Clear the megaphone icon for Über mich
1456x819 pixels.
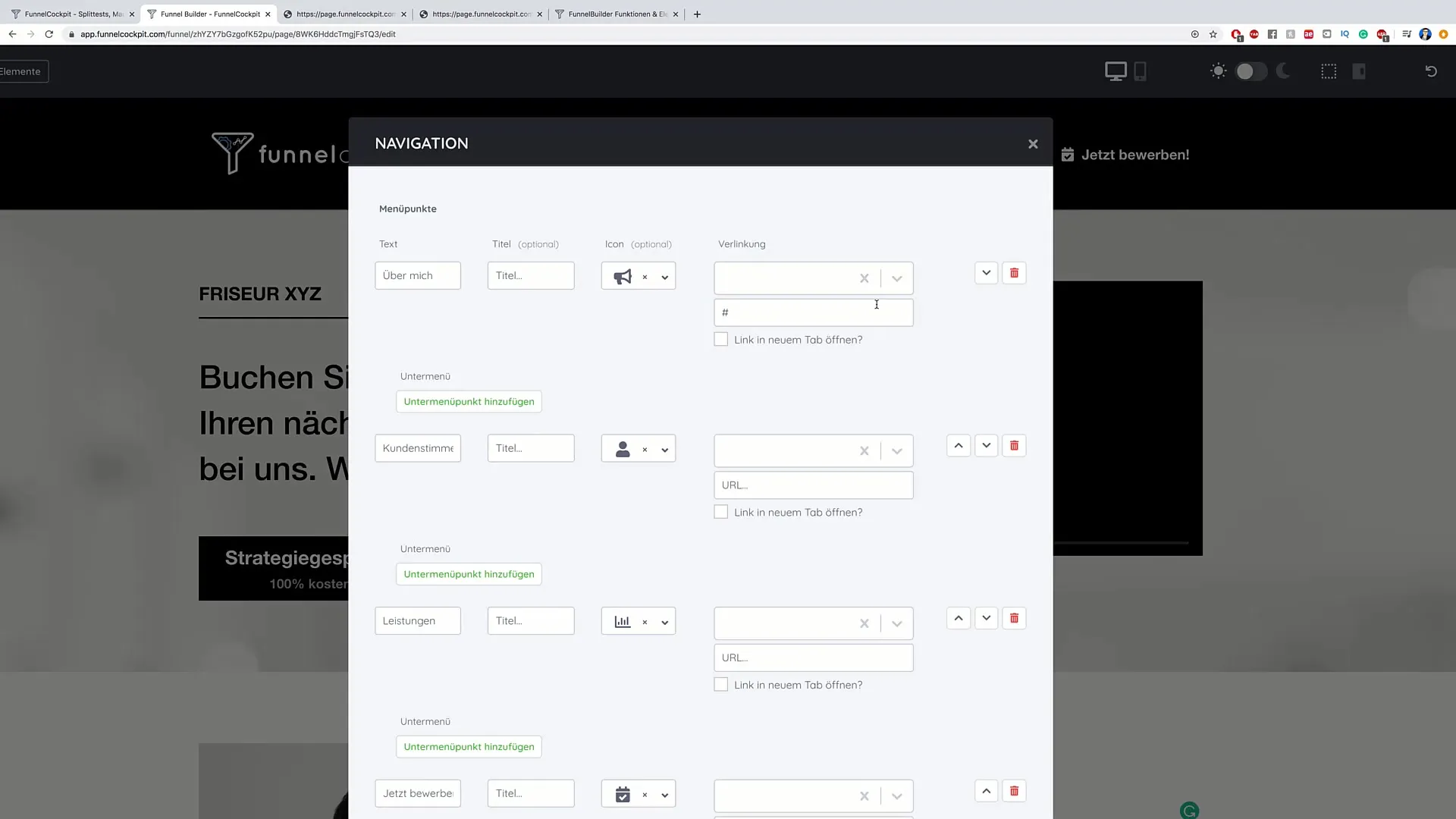point(645,277)
